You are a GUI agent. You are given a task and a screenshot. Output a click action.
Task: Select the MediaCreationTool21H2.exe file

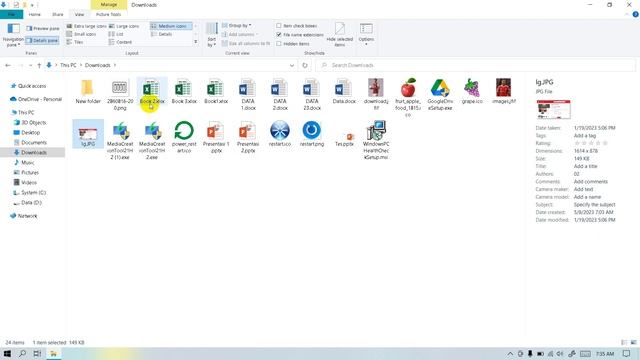tap(152, 140)
